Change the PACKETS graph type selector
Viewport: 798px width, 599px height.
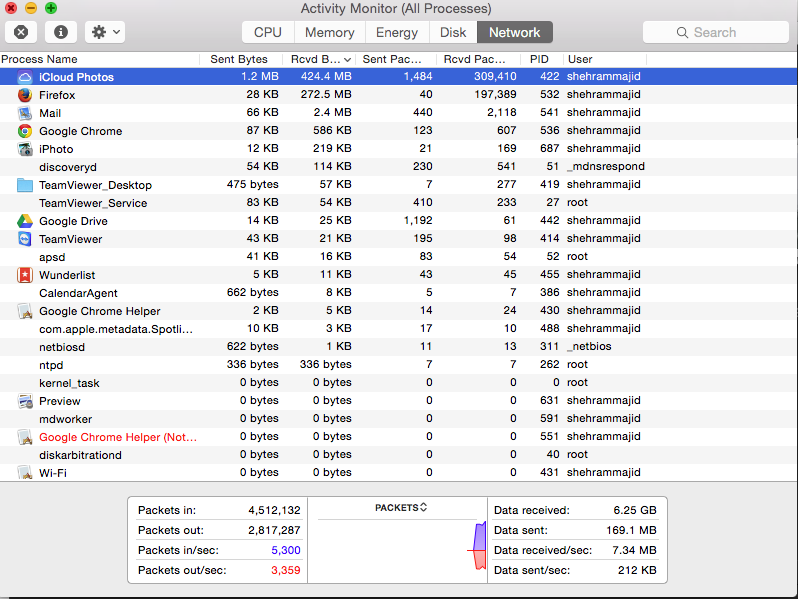coord(401,507)
